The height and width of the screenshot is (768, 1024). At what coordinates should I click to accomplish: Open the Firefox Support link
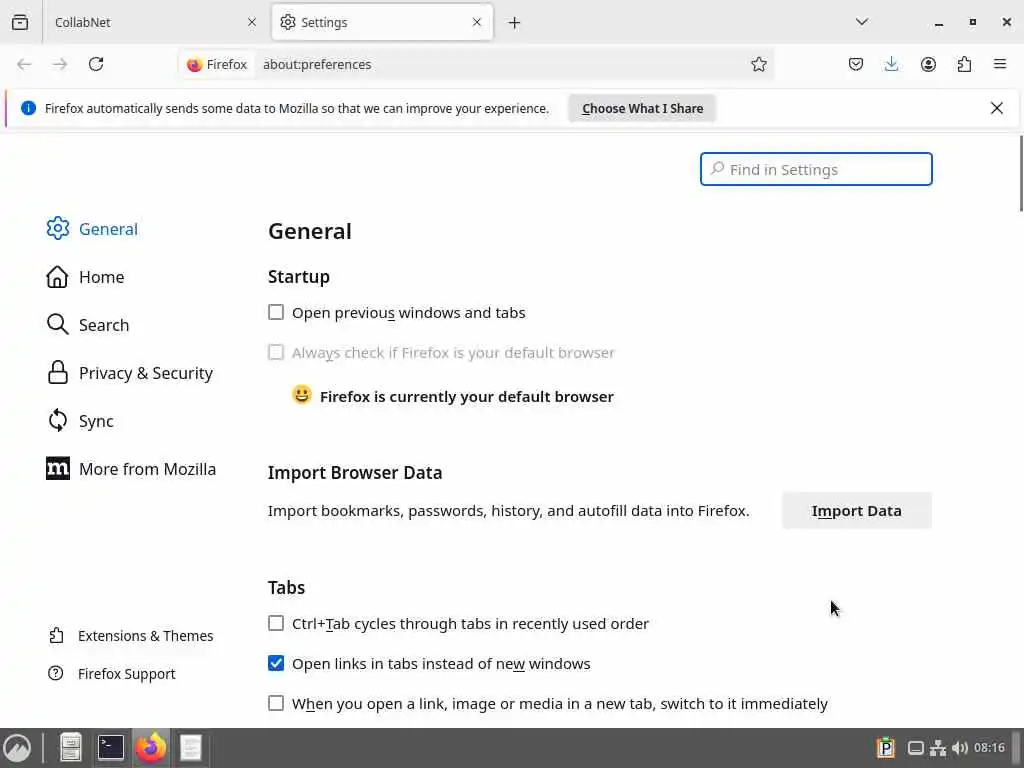(112, 673)
